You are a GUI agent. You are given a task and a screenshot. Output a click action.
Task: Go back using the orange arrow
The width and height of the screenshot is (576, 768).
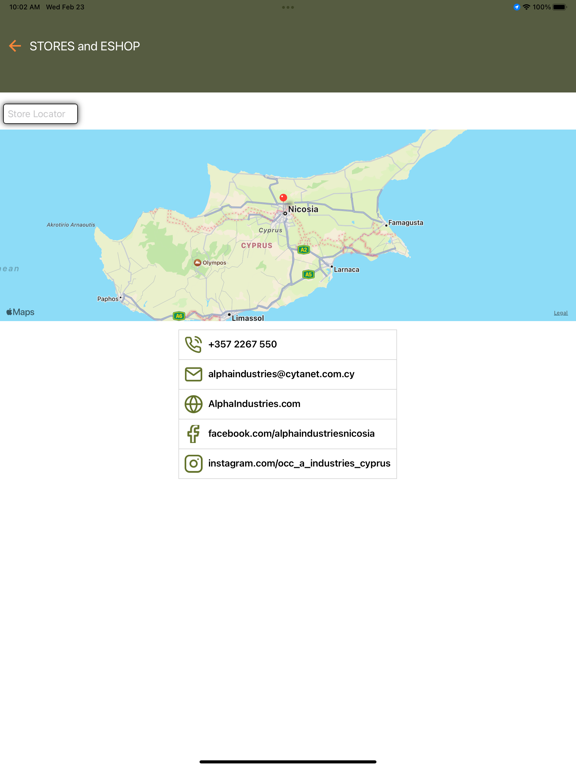pos(15,46)
